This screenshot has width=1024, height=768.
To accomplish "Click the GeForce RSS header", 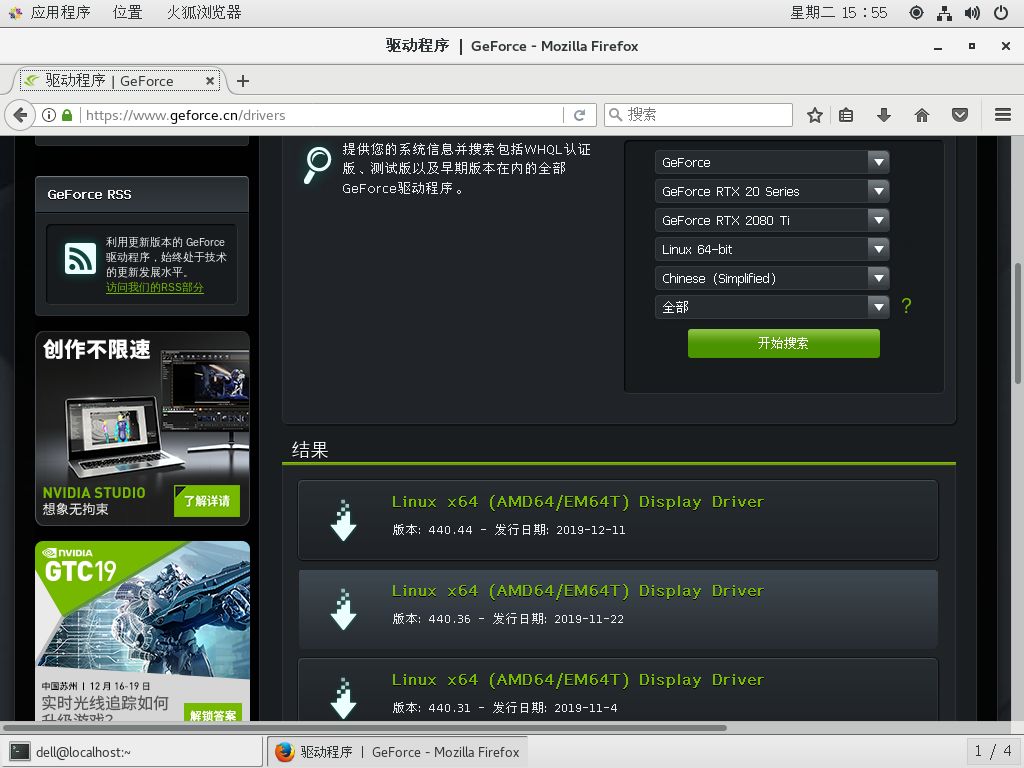I will (142, 195).
